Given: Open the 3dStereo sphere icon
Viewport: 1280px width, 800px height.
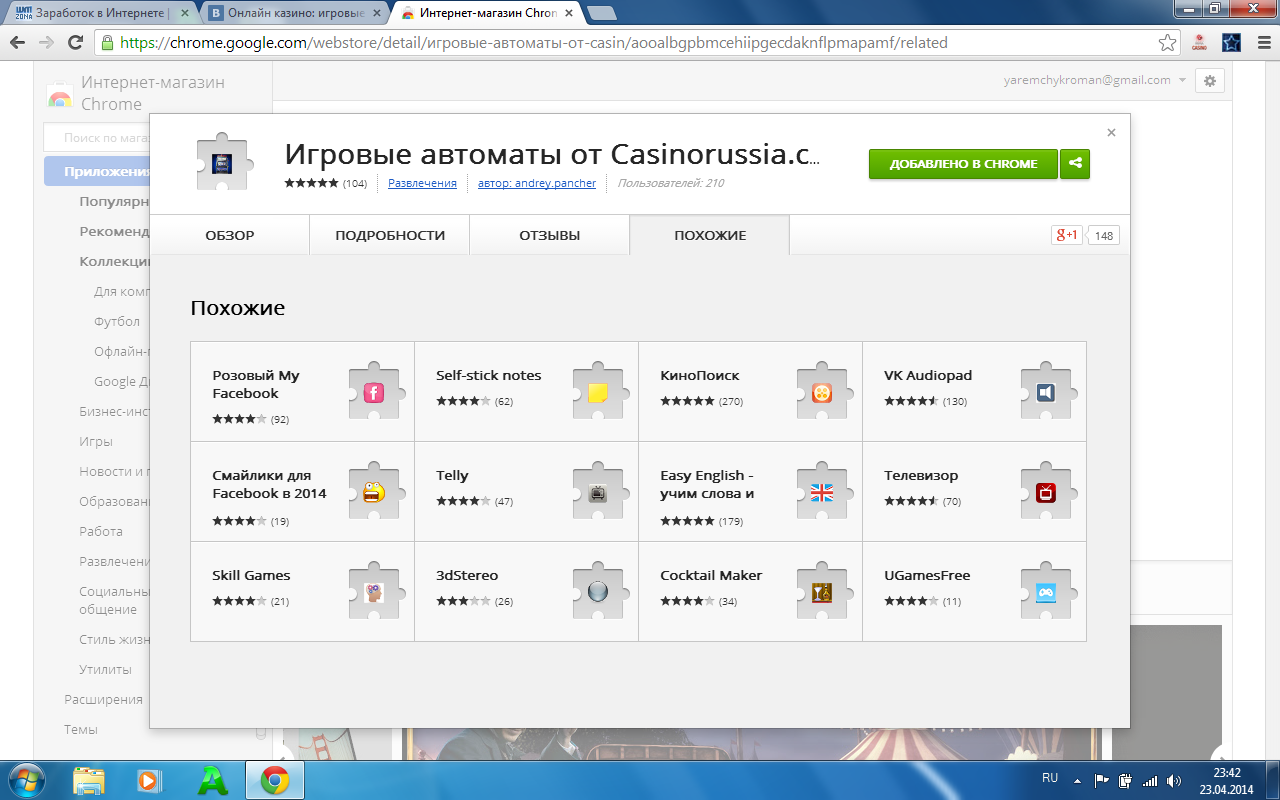Looking at the screenshot, I should tap(598, 592).
